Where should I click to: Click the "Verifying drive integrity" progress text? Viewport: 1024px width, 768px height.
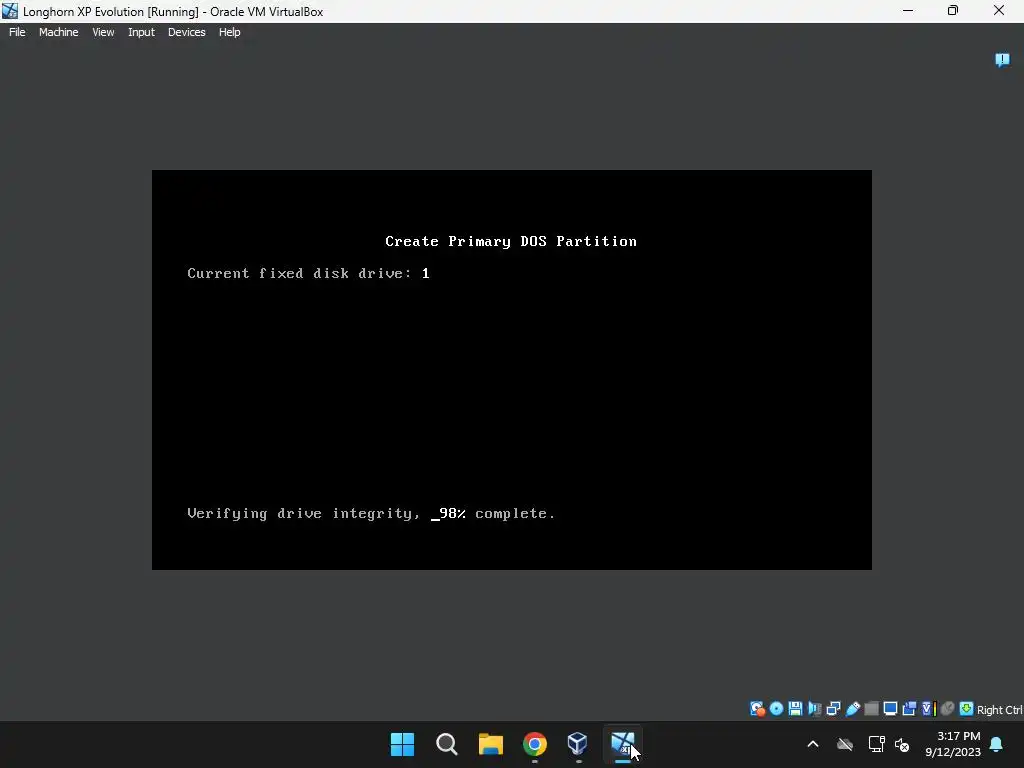pyautogui.click(x=371, y=514)
